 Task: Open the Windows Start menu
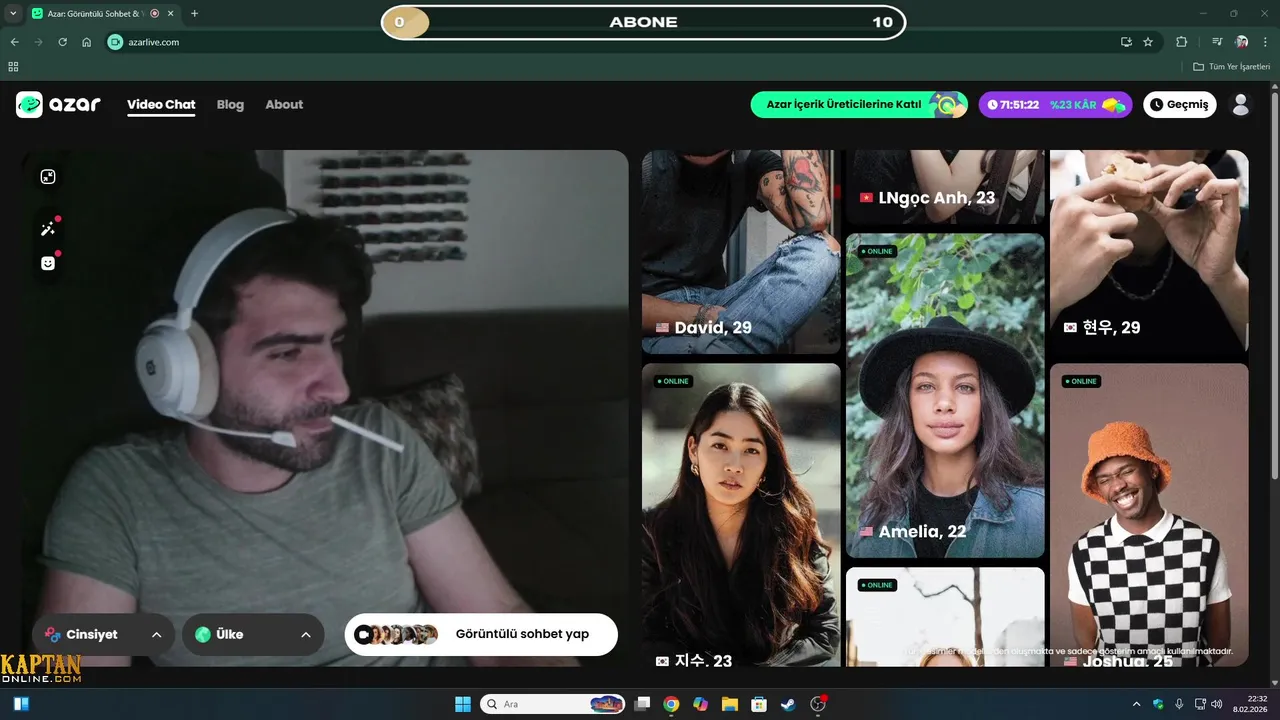pos(463,704)
